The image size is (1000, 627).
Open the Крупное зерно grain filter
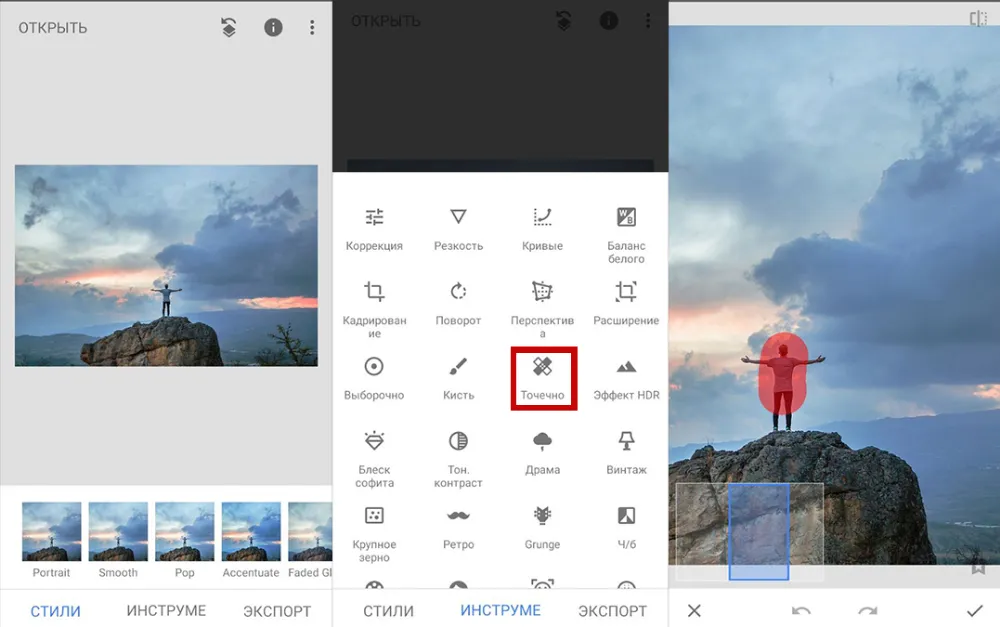pyautogui.click(x=374, y=534)
